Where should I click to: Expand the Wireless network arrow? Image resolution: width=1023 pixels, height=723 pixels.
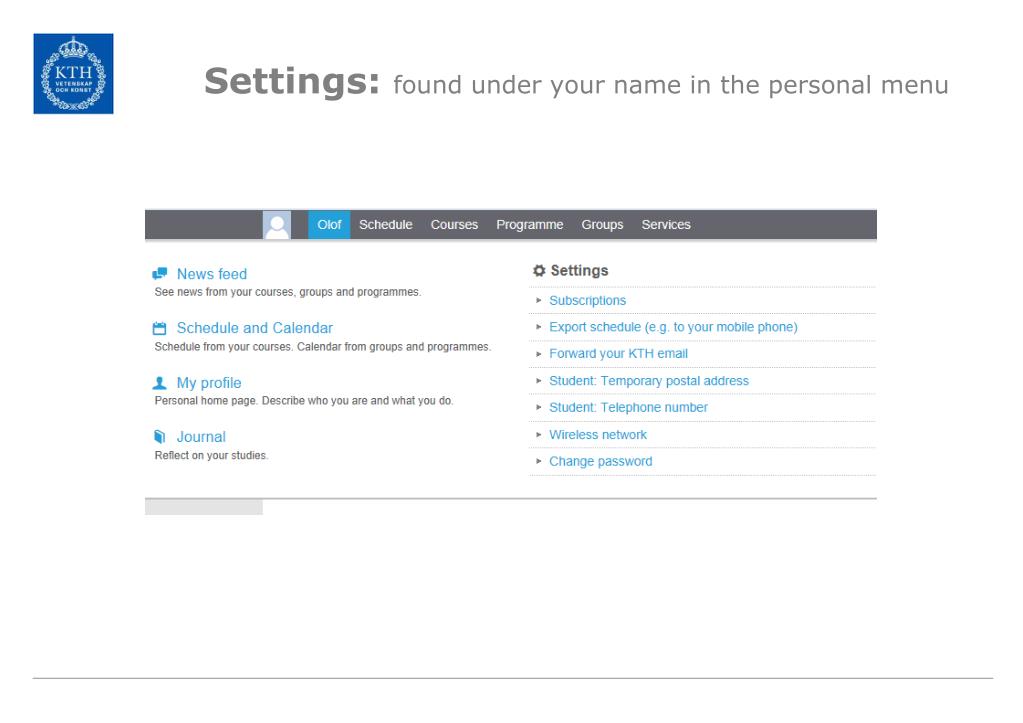pyautogui.click(x=539, y=435)
